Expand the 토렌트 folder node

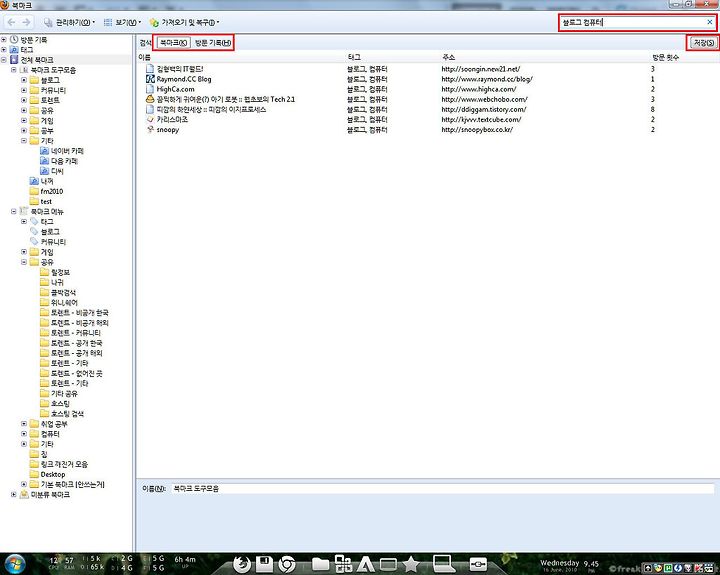pos(24,100)
